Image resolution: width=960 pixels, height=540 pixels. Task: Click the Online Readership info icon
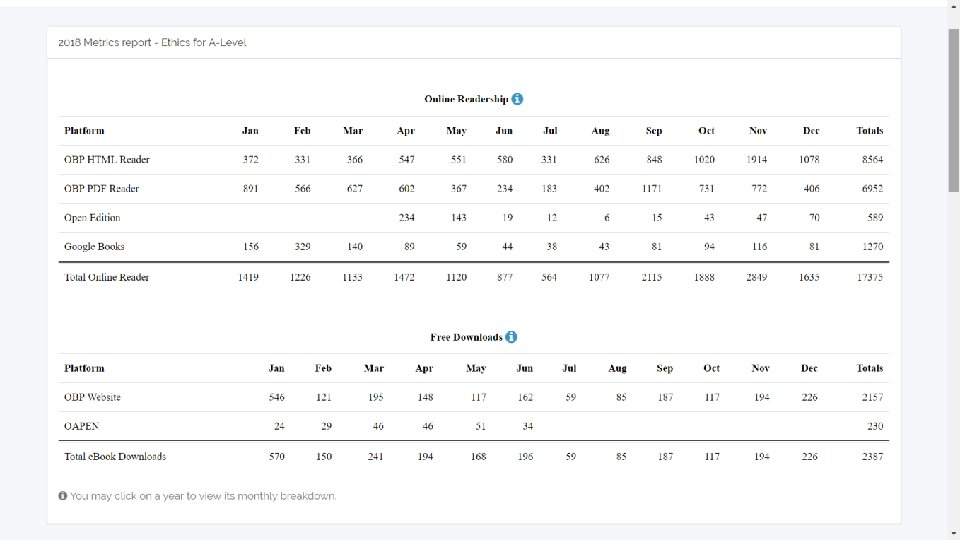(x=517, y=99)
